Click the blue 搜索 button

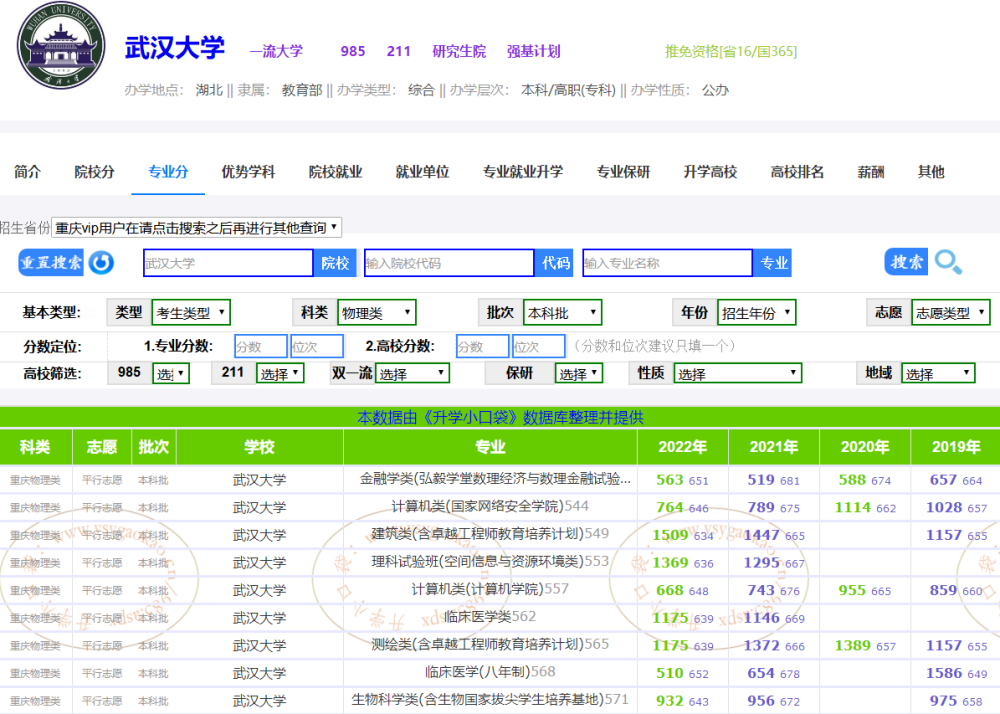906,262
